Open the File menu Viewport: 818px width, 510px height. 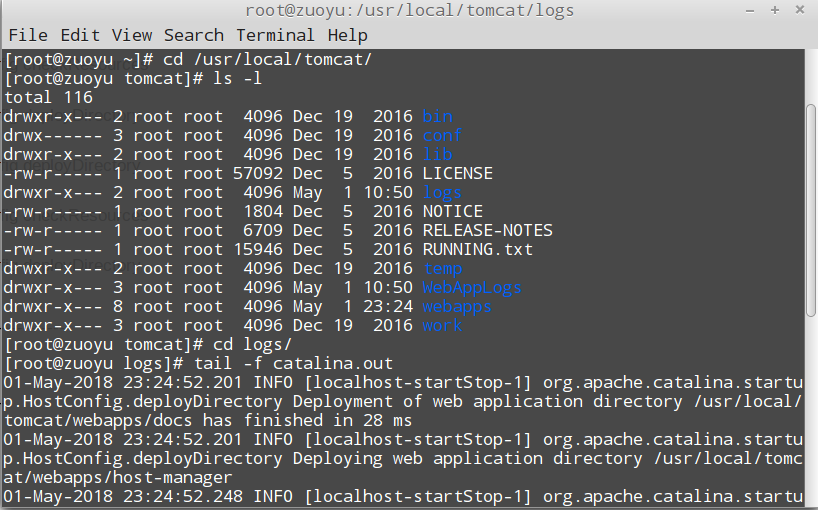click(27, 35)
